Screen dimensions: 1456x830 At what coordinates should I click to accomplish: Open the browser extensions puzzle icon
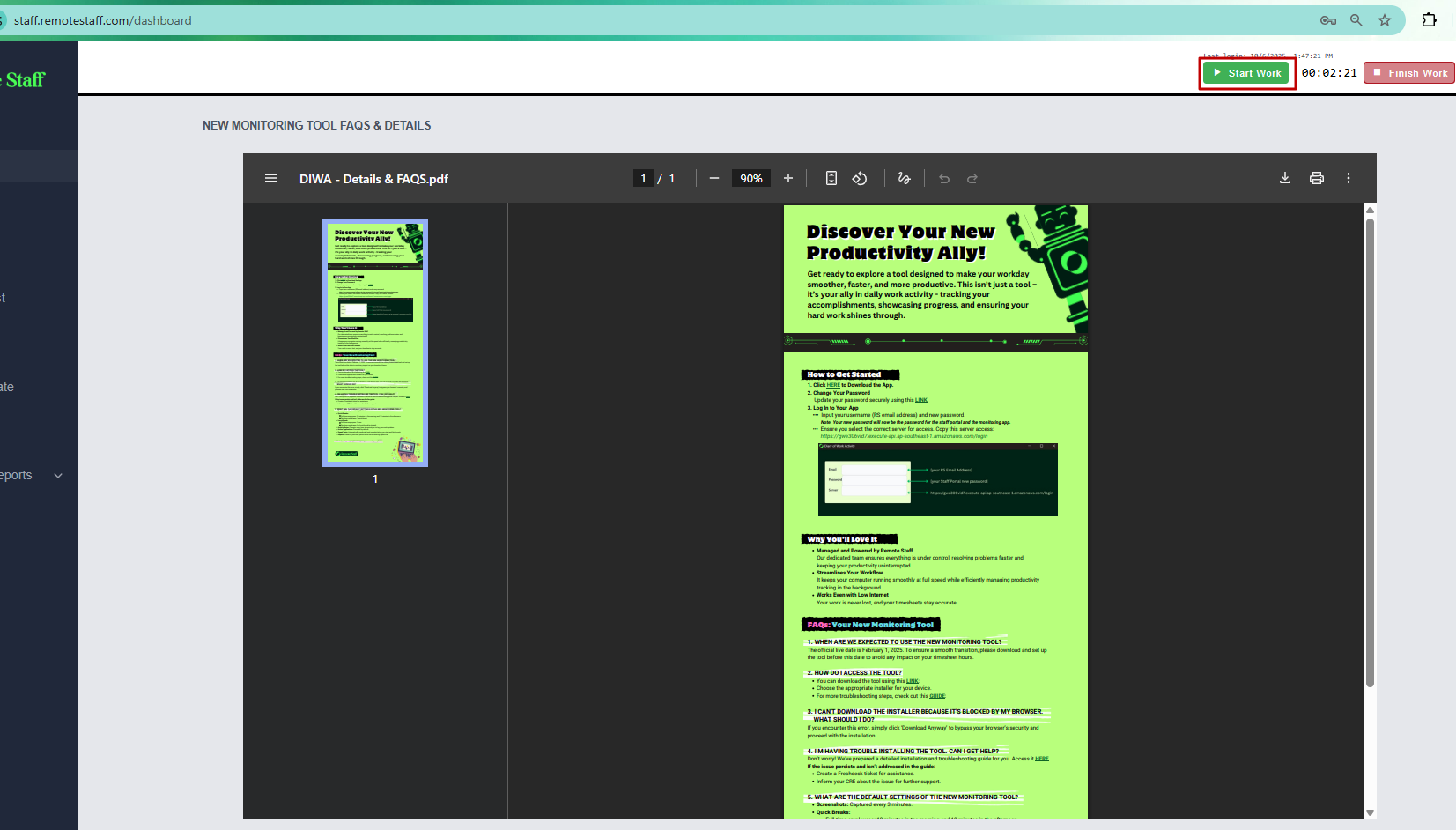click(1430, 19)
